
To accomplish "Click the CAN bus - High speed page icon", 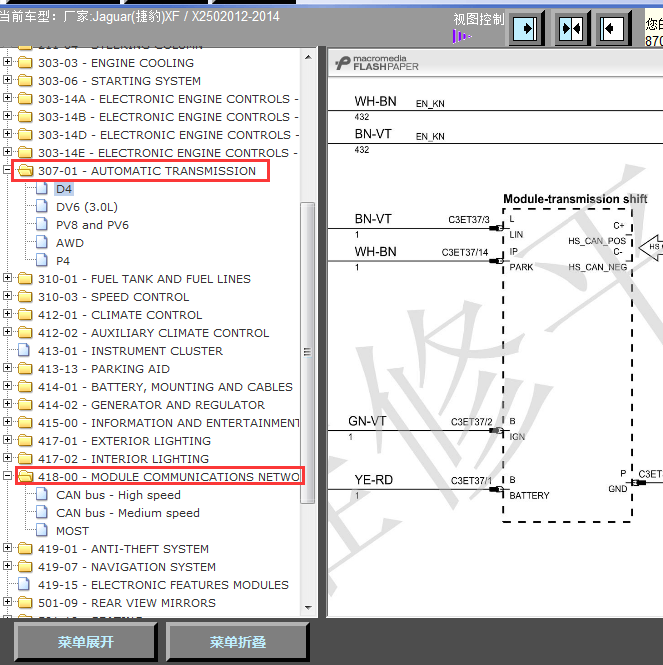I will point(42,495).
